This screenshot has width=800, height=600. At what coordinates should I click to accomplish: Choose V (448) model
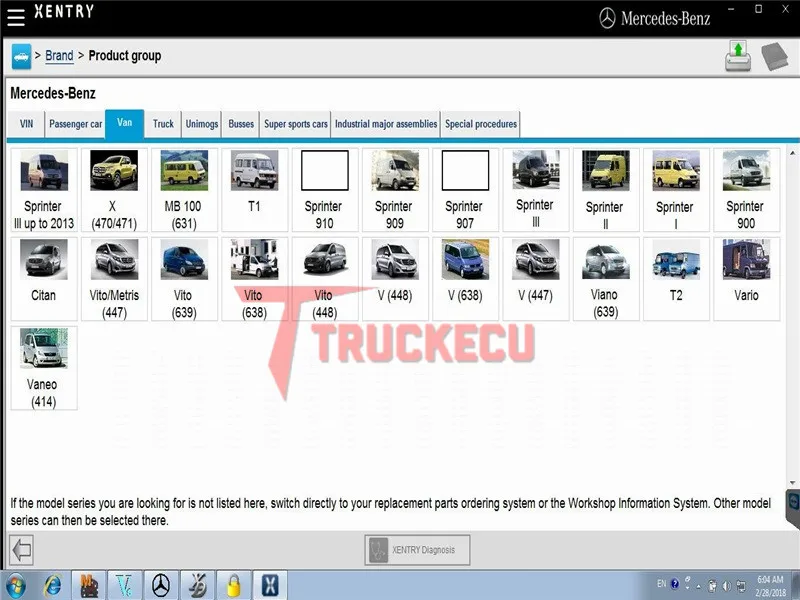coord(395,279)
